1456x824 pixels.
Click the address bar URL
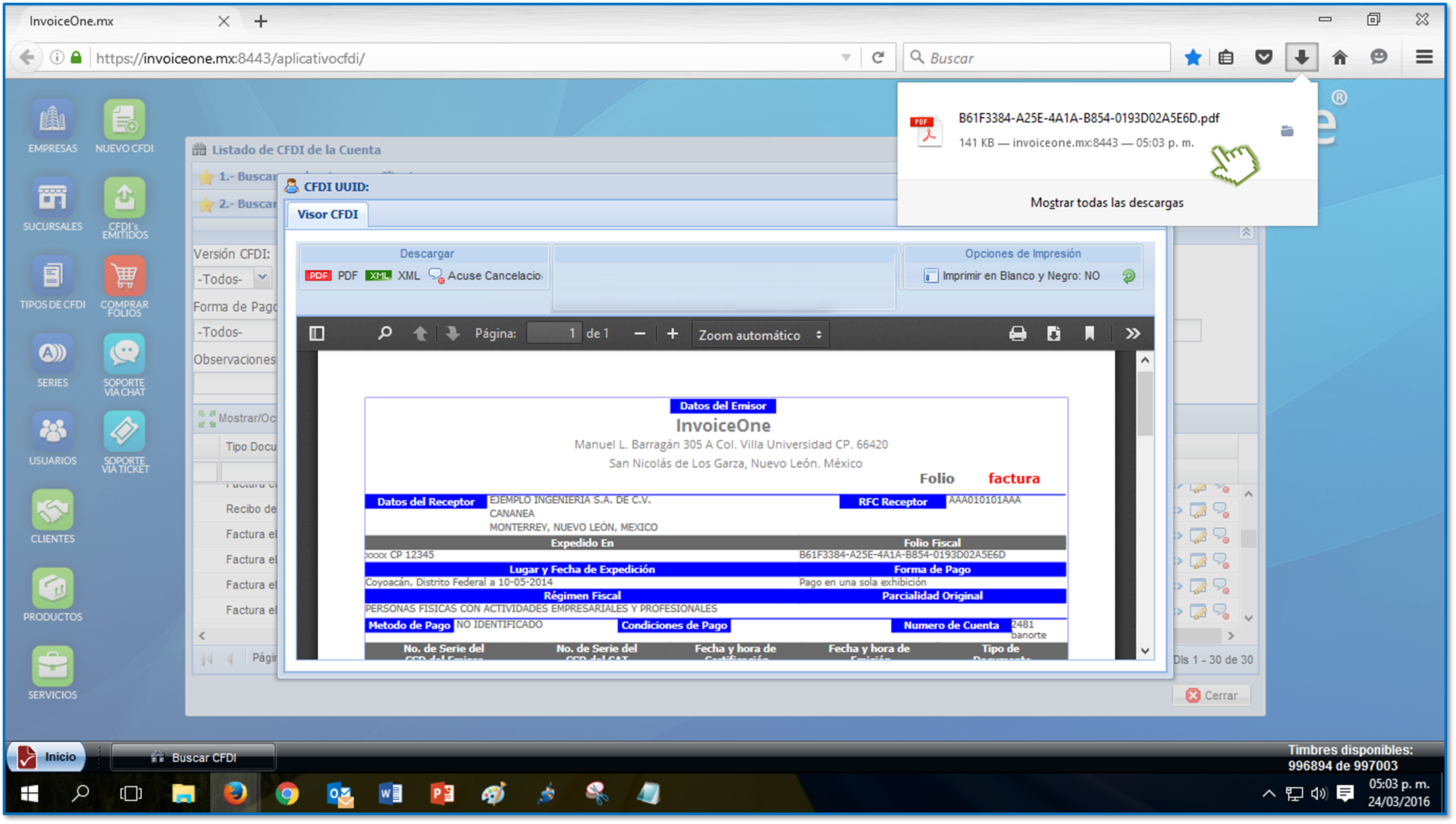[230, 58]
